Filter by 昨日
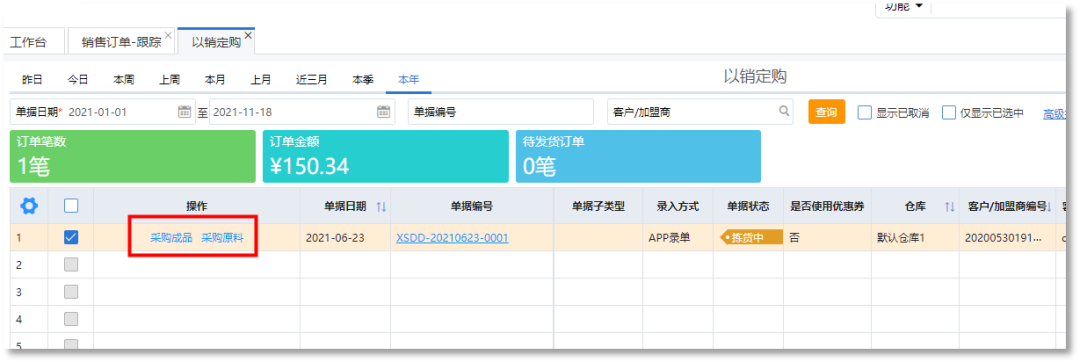 click(32, 80)
